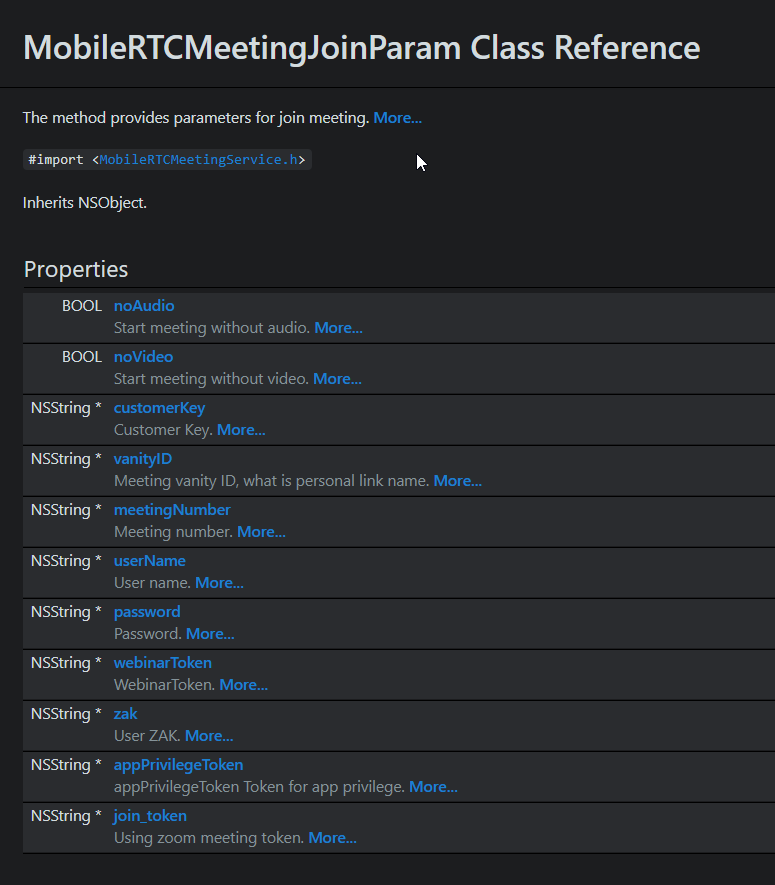This screenshot has width=775, height=885.
Task: Go to customerKey property details
Action: (x=159, y=408)
